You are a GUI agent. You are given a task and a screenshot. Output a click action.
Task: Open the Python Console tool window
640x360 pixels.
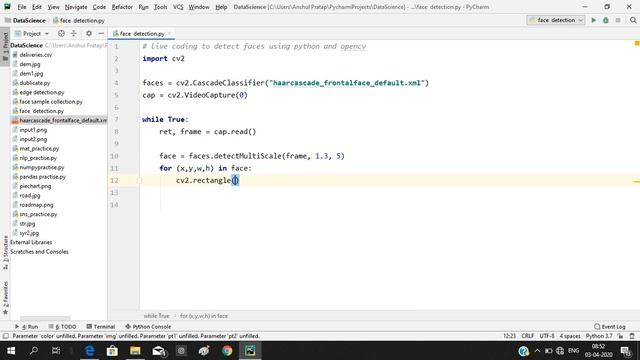pos(148,327)
